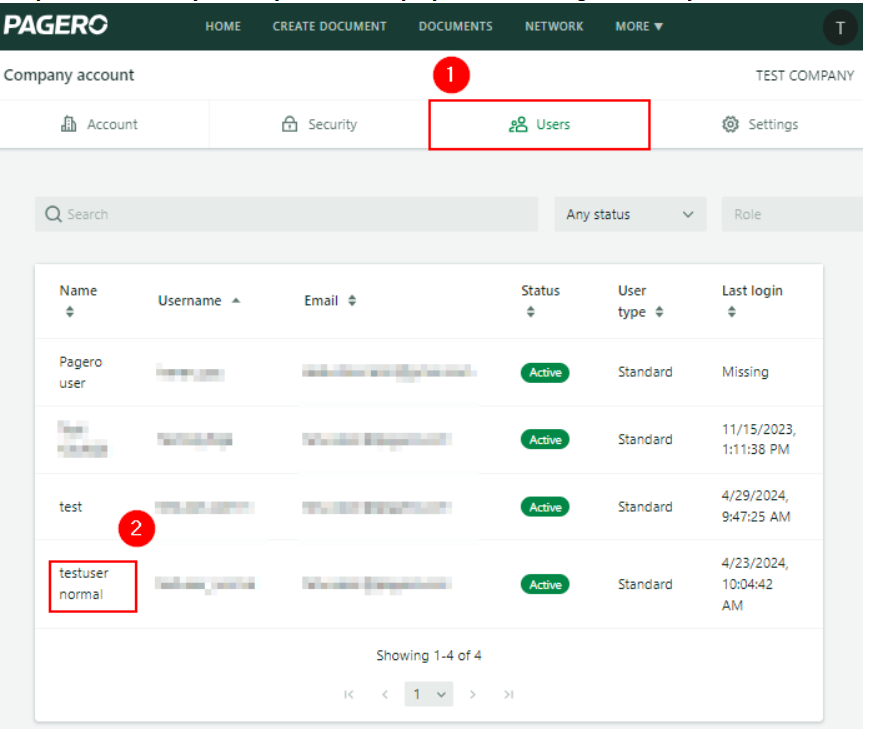The height and width of the screenshot is (734, 871).
Task: Expand the MORE menu
Action: tap(639, 26)
